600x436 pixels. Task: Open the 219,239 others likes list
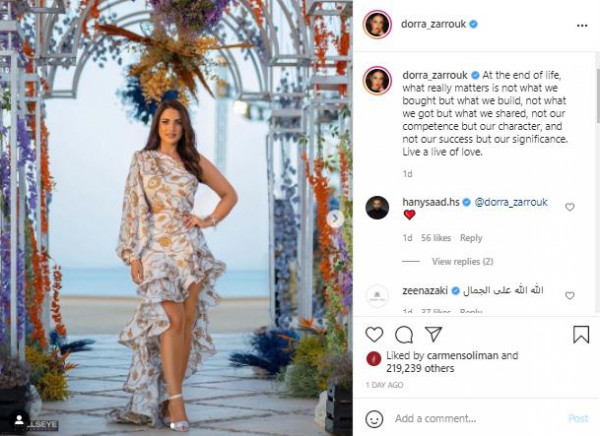pyautogui.click(x=420, y=369)
